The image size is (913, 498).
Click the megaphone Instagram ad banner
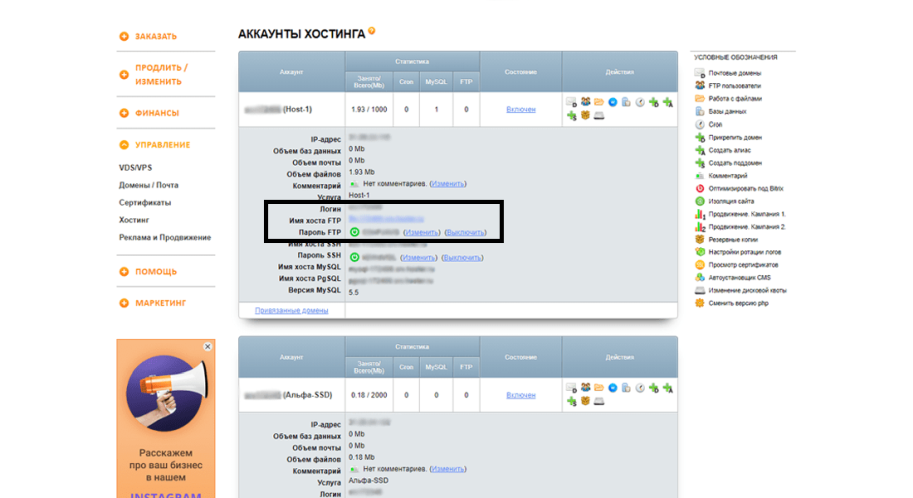click(166, 418)
